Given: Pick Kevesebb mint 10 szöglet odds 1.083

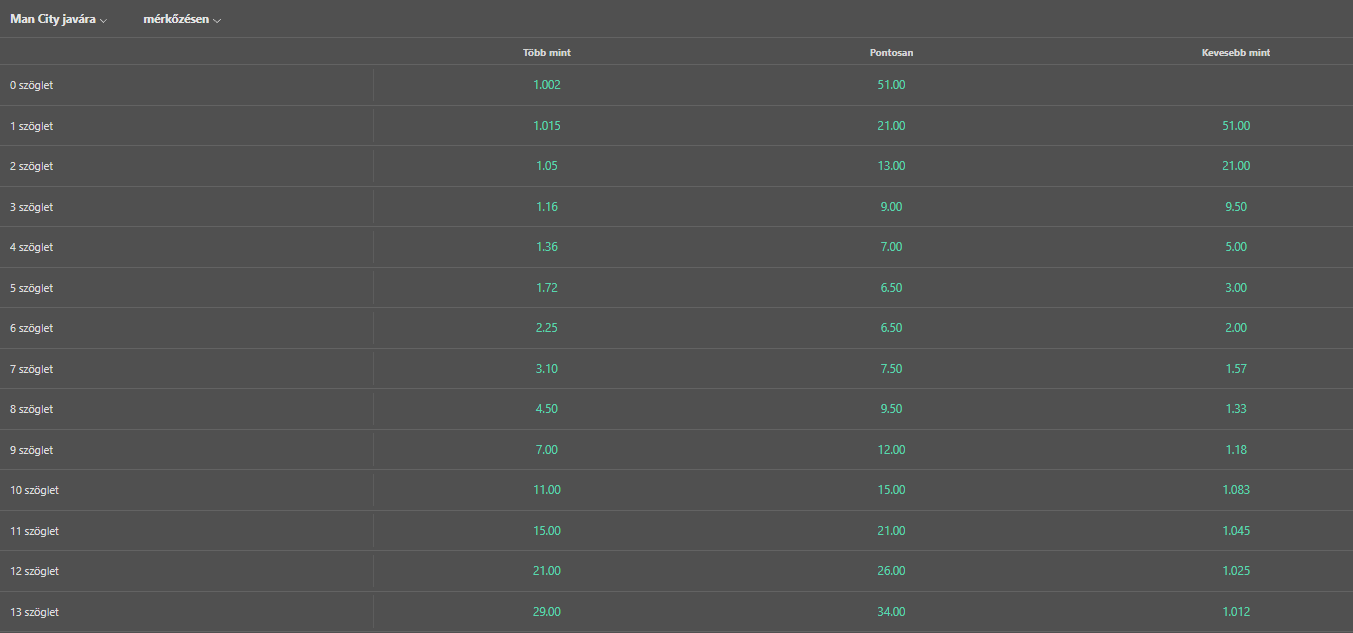Looking at the screenshot, I should (1236, 490).
